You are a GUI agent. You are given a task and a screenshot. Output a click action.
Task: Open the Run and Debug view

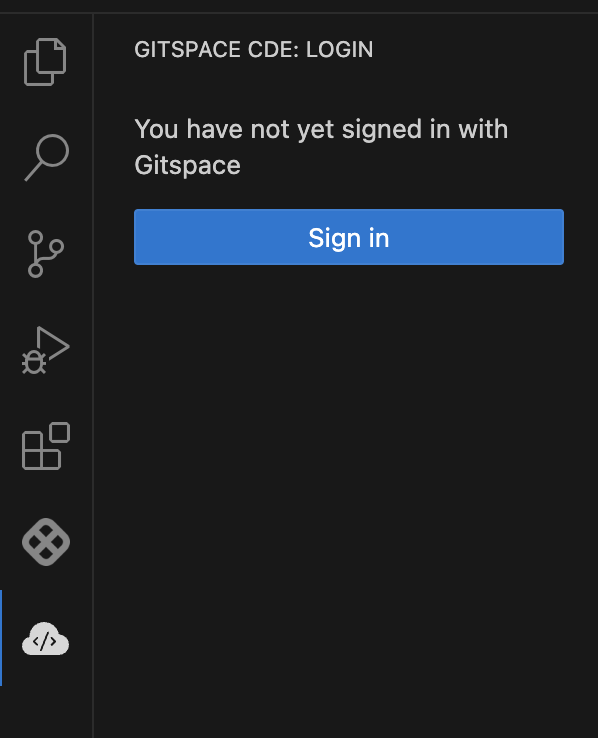coord(46,350)
